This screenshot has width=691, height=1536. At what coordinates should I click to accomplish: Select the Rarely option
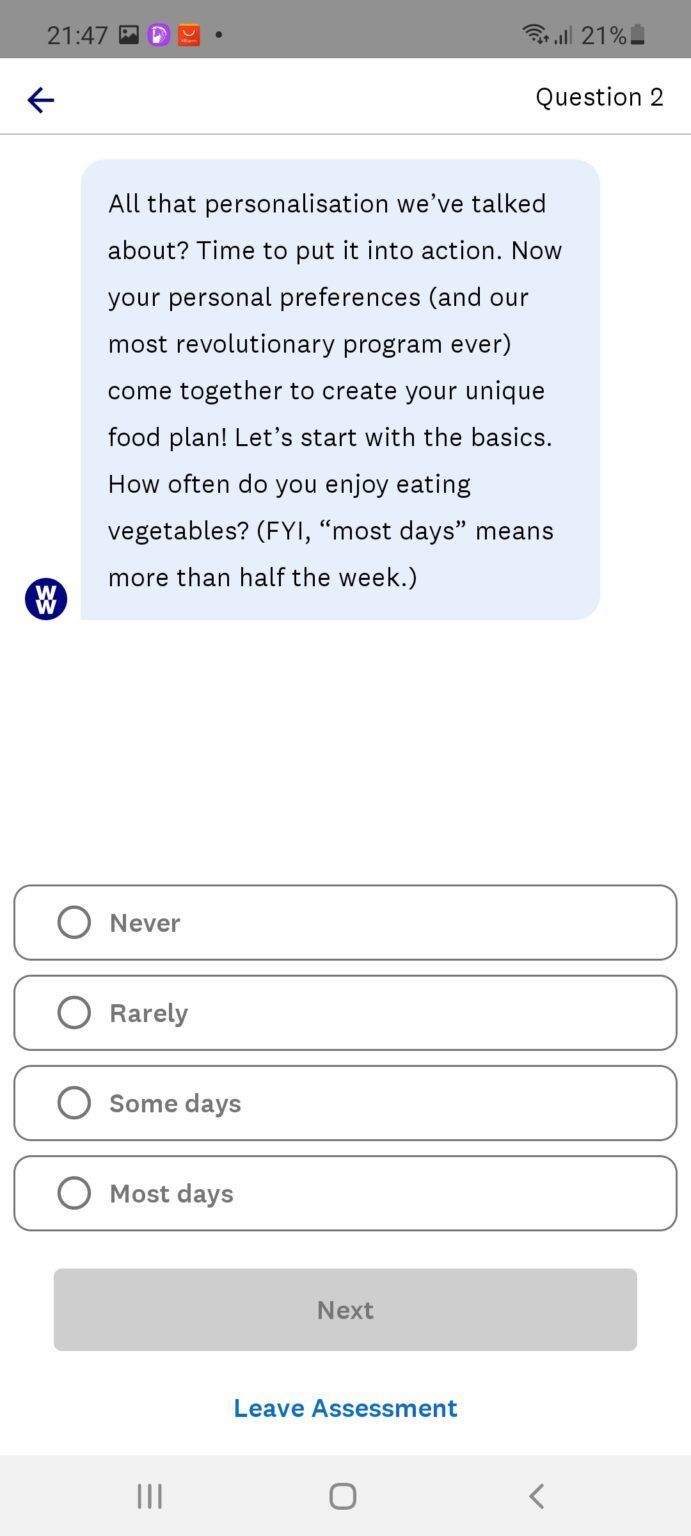345,1012
